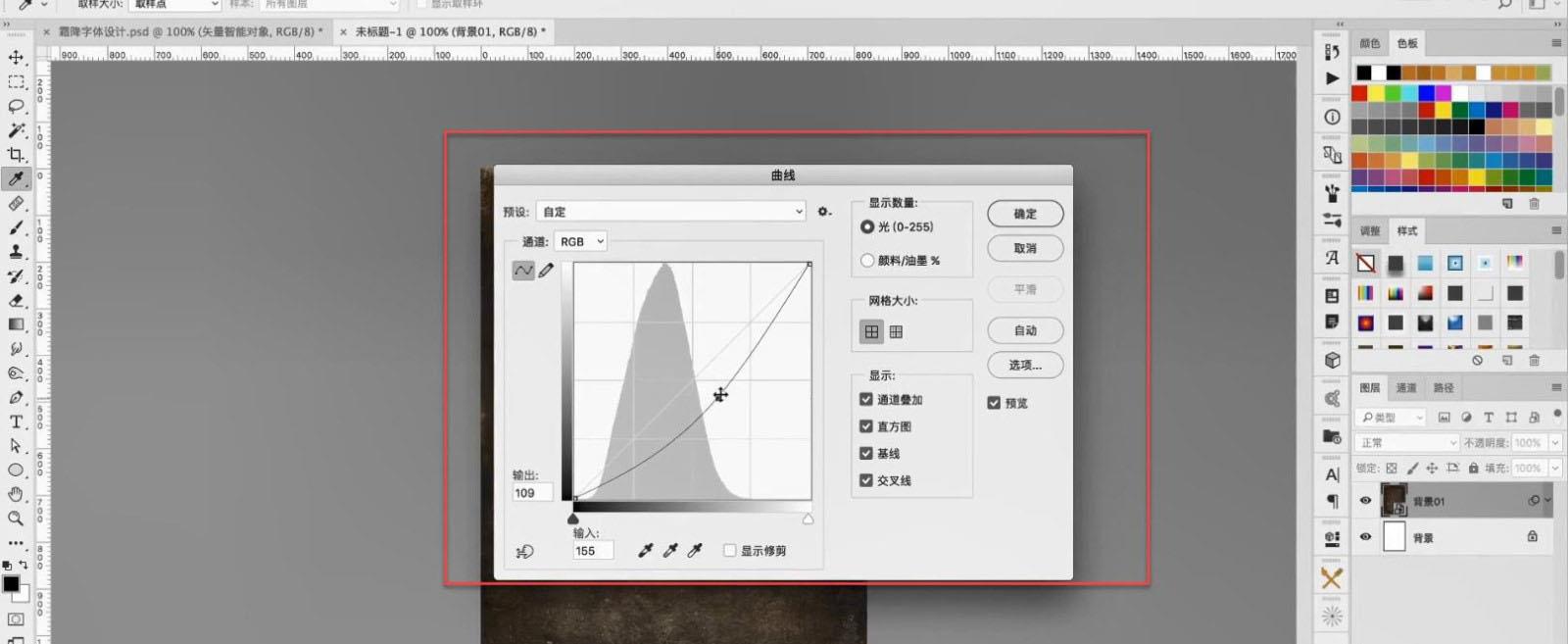Switch to the 颜色 Color tab
The width and height of the screenshot is (1568, 644).
[x=1369, y=43]
